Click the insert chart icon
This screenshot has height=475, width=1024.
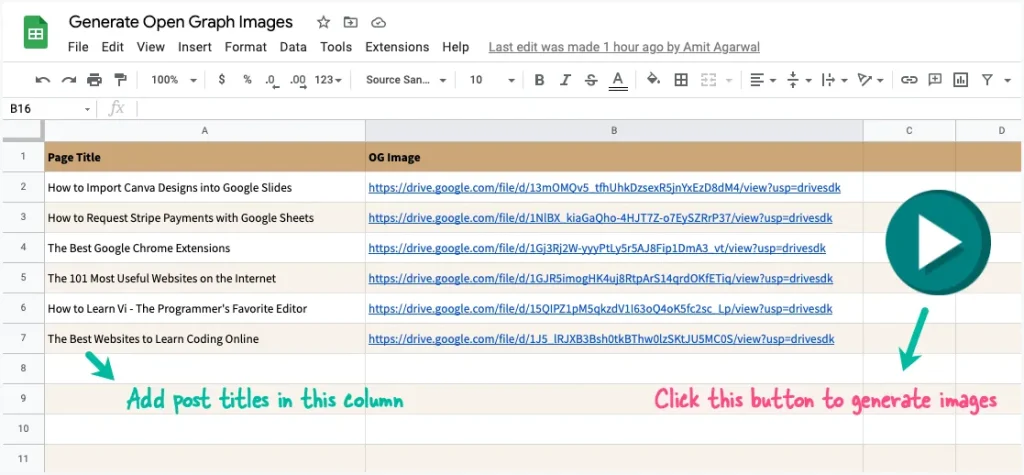[961, 80]
